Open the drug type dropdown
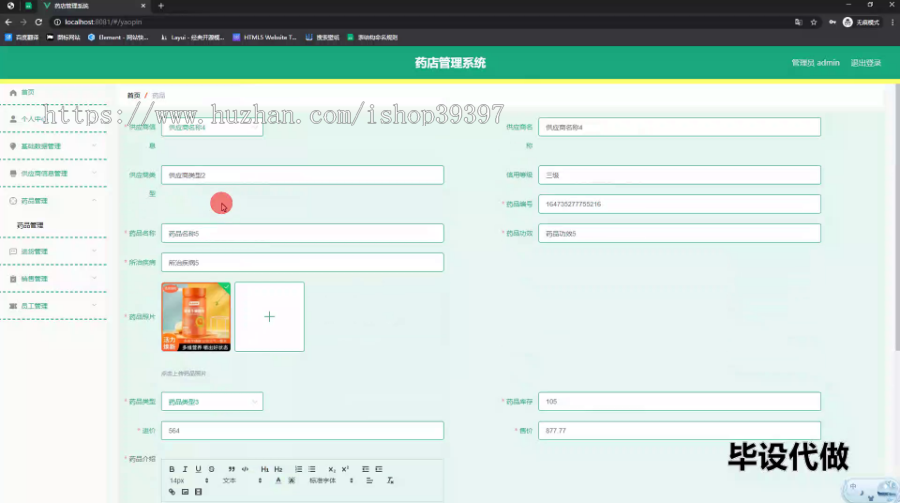The height and width of the screenshot is (503, 900). coord(212,401)
